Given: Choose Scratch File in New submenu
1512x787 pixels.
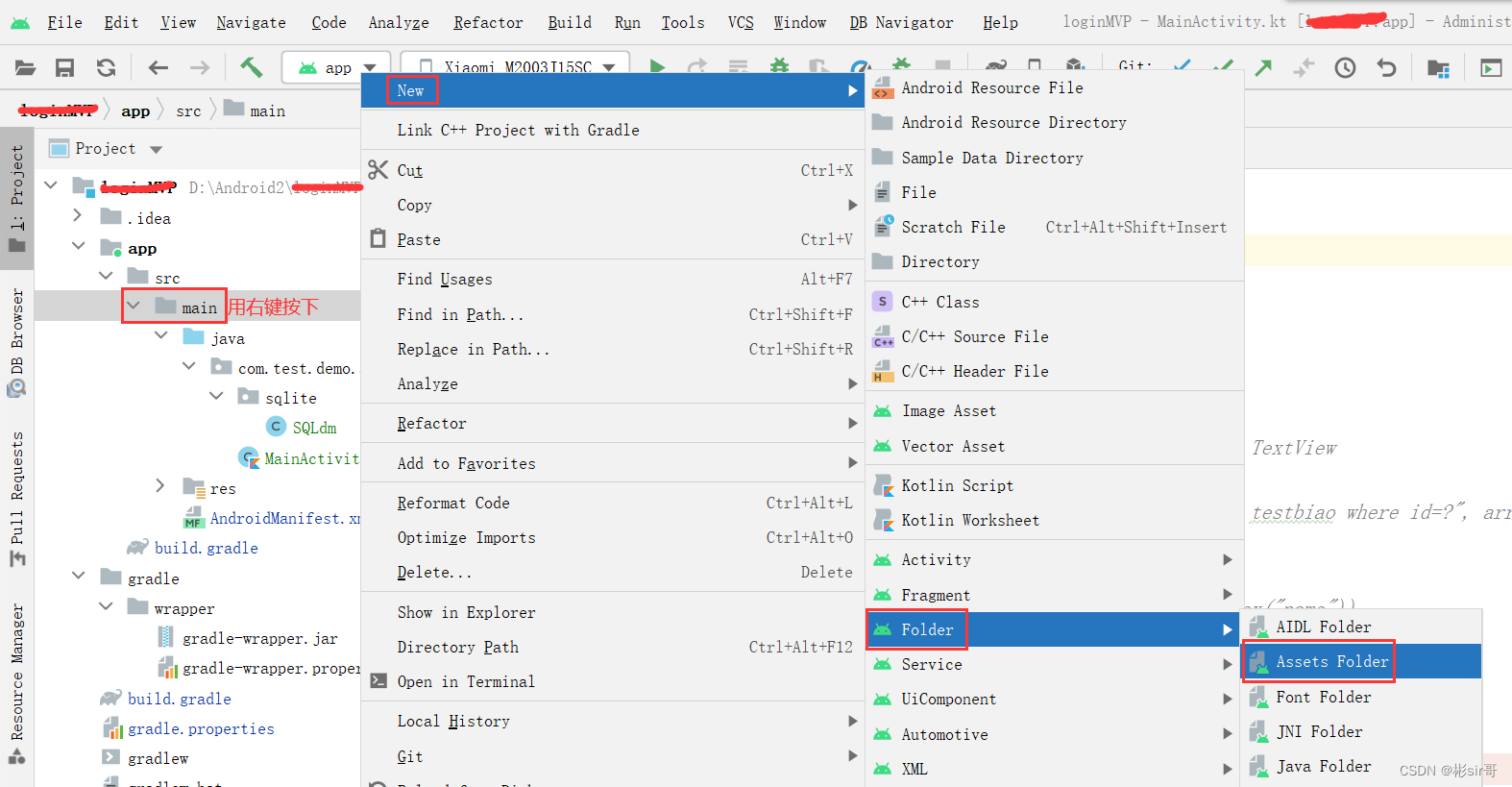Looking at the screenshot, I should pos(1055,227).
